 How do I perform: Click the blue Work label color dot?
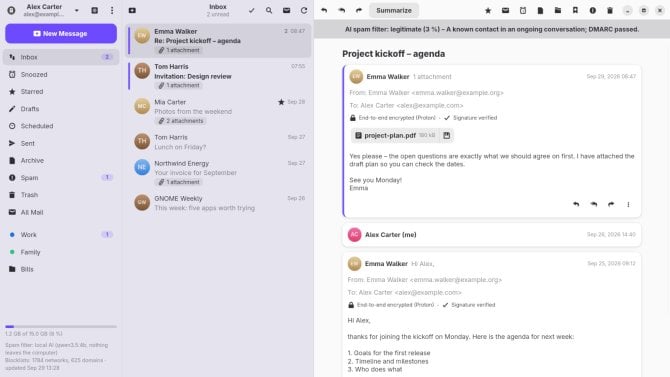pos(12,235)
